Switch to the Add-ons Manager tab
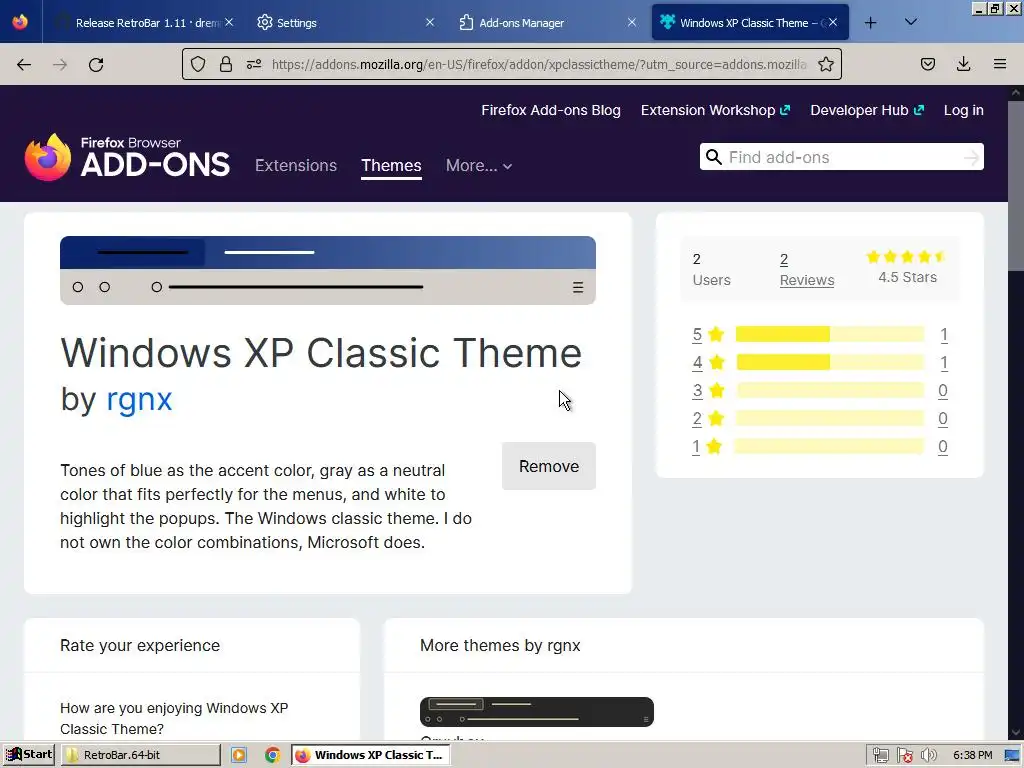The image size is (1024, 768). pos(547,22)
